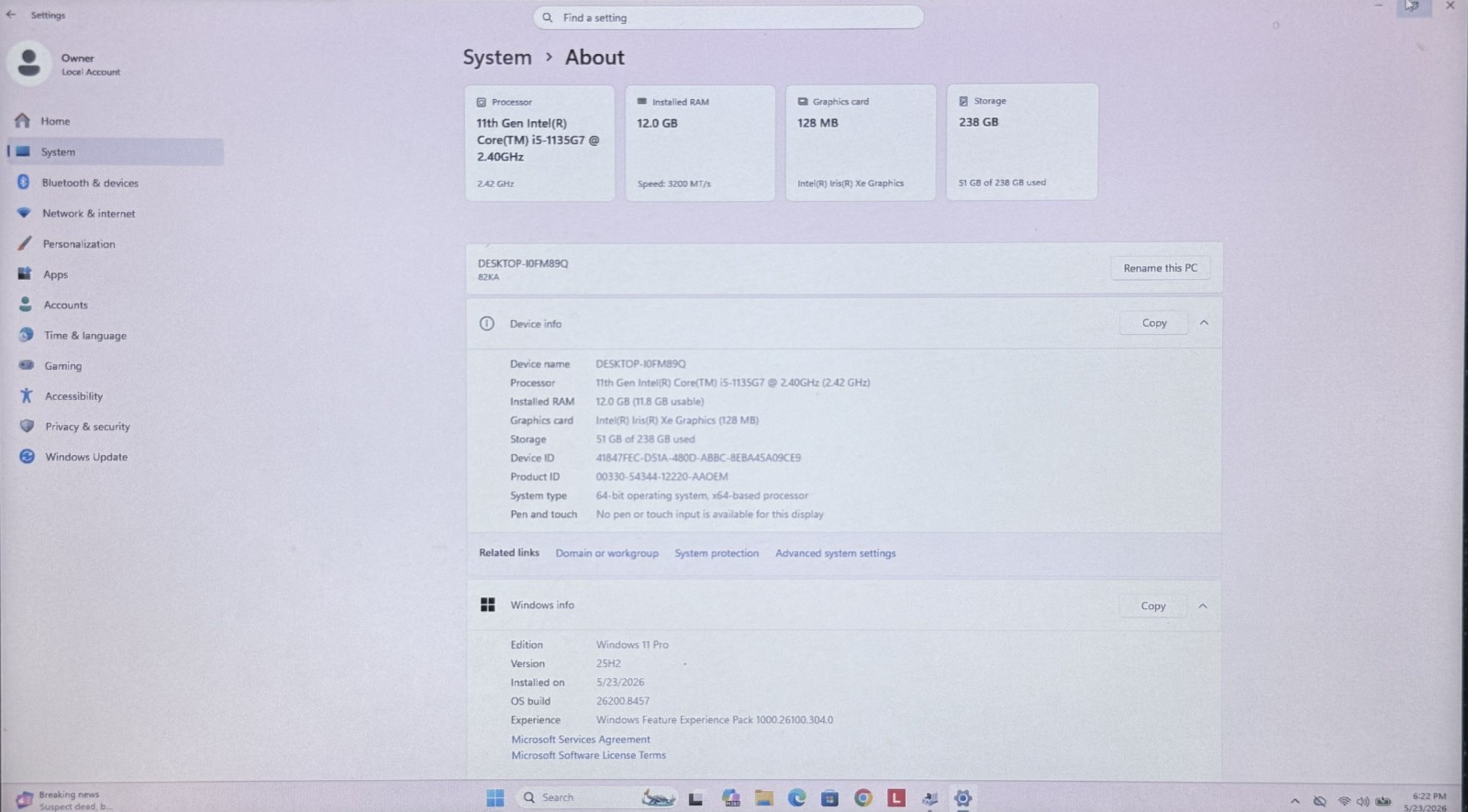Open the red L app on taskbar
The height and width of the screenshot is (812, 1468).
(x=896, y=798)
